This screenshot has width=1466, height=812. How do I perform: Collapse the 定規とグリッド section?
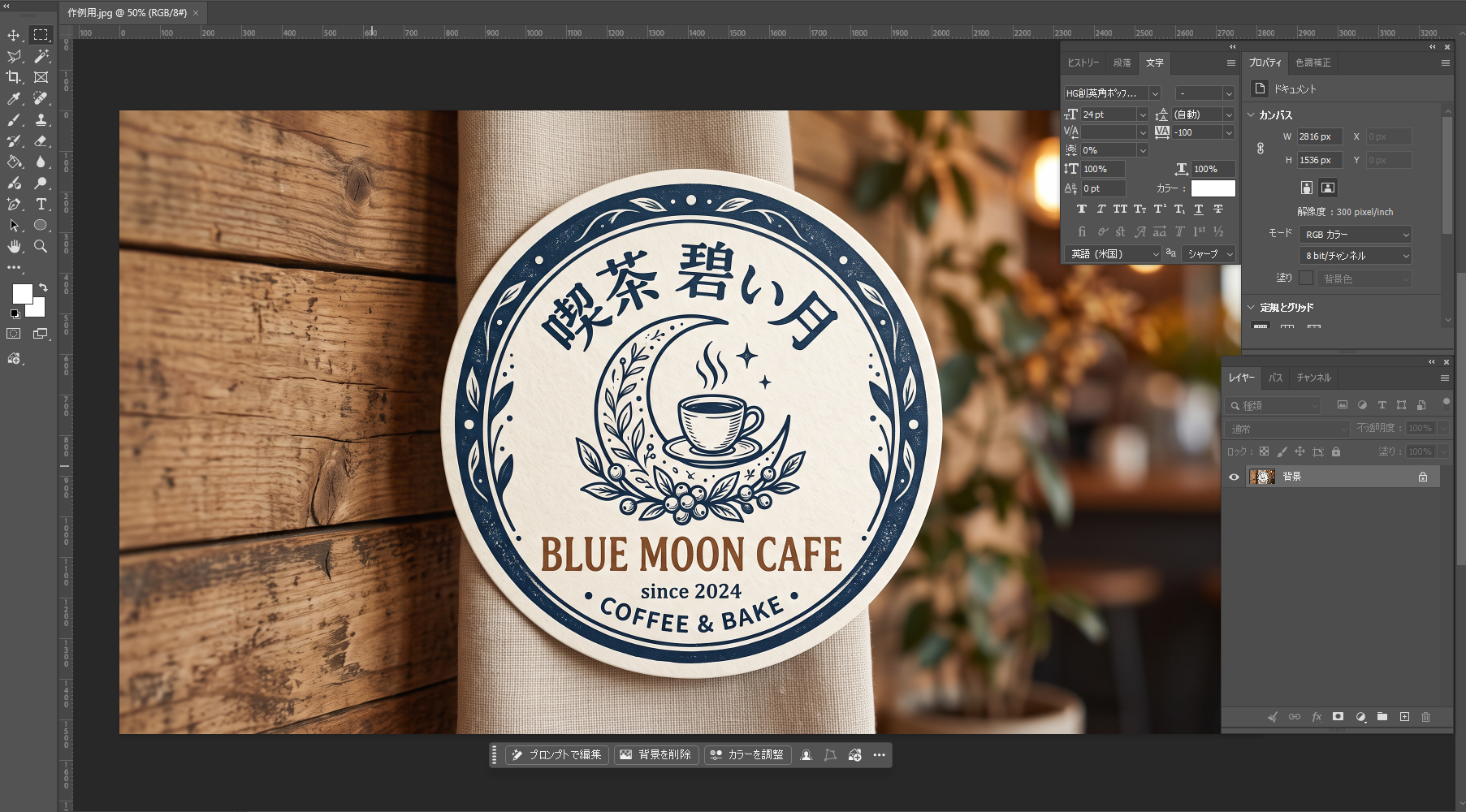point(1252,308)
